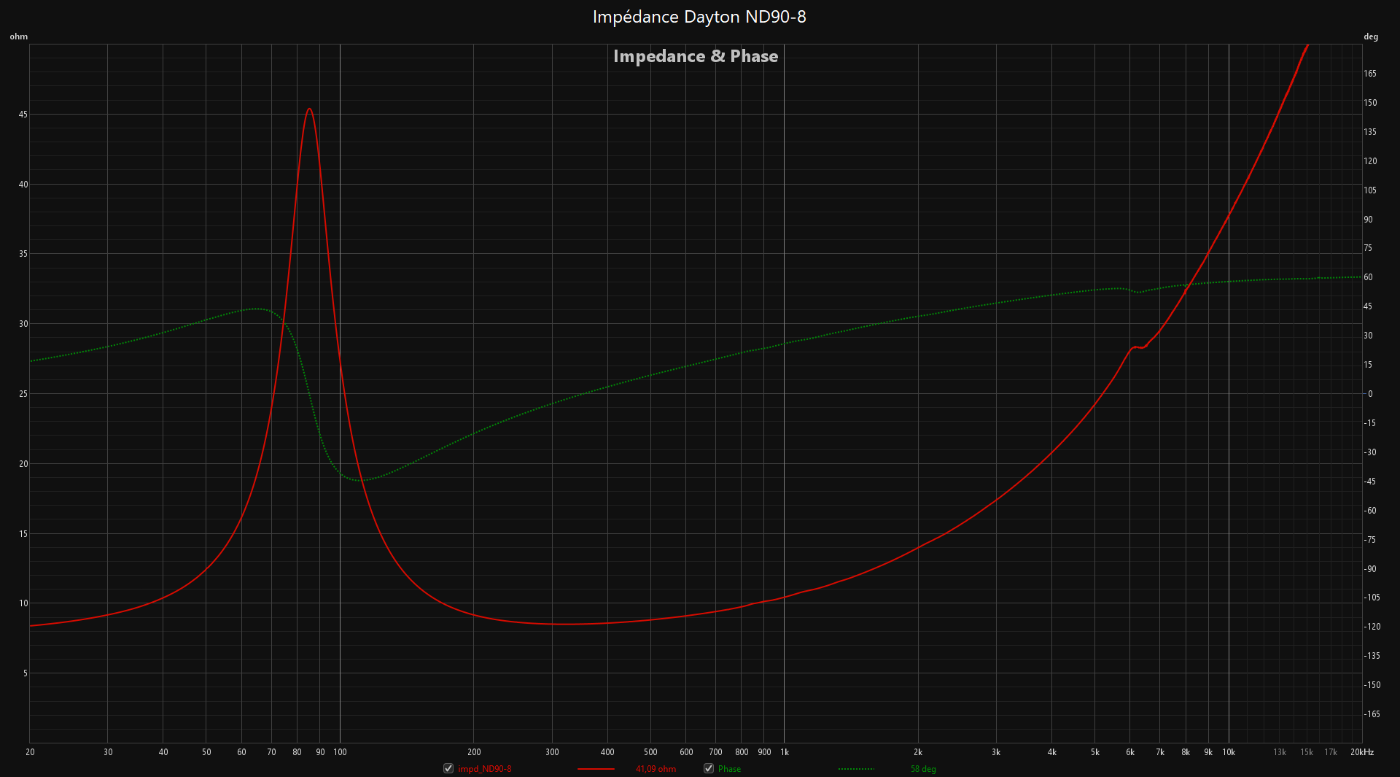The width and height of the screenshot is (1400, 777).
Task: Click the red impedance line sample in legend
Action: click(x=596, y=769)
